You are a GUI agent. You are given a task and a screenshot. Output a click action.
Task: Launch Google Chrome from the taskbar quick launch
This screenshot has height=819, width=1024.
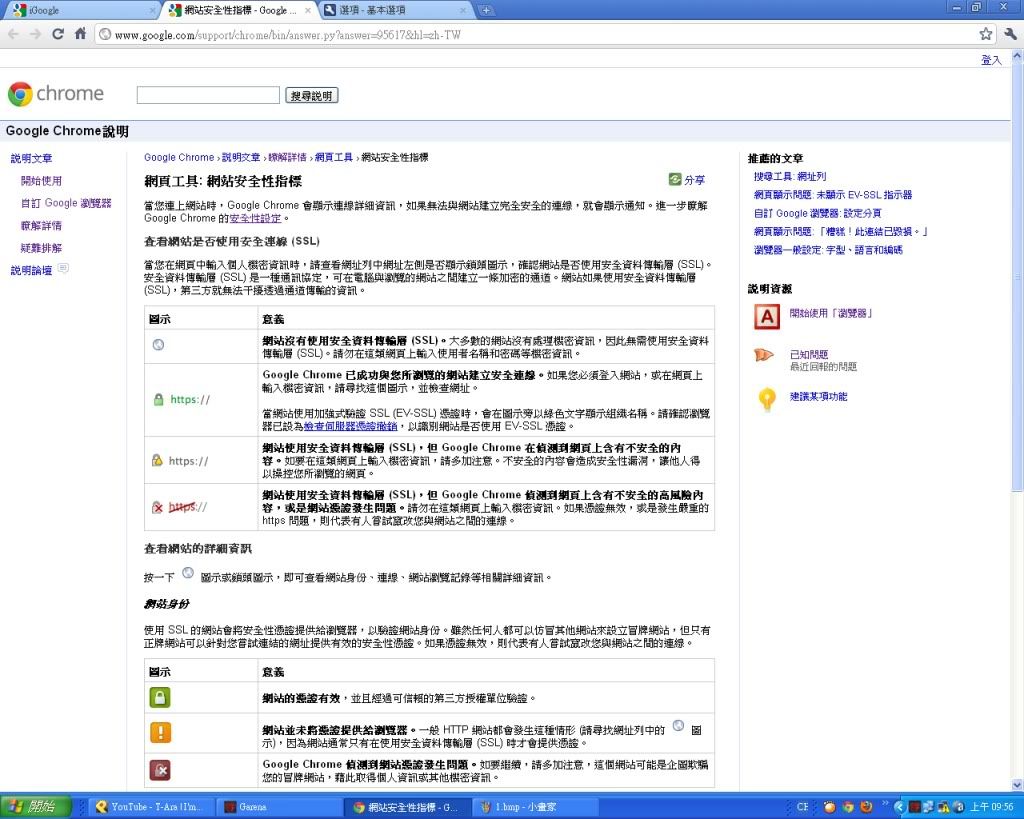pyautogui.click(x=848, y=807)
